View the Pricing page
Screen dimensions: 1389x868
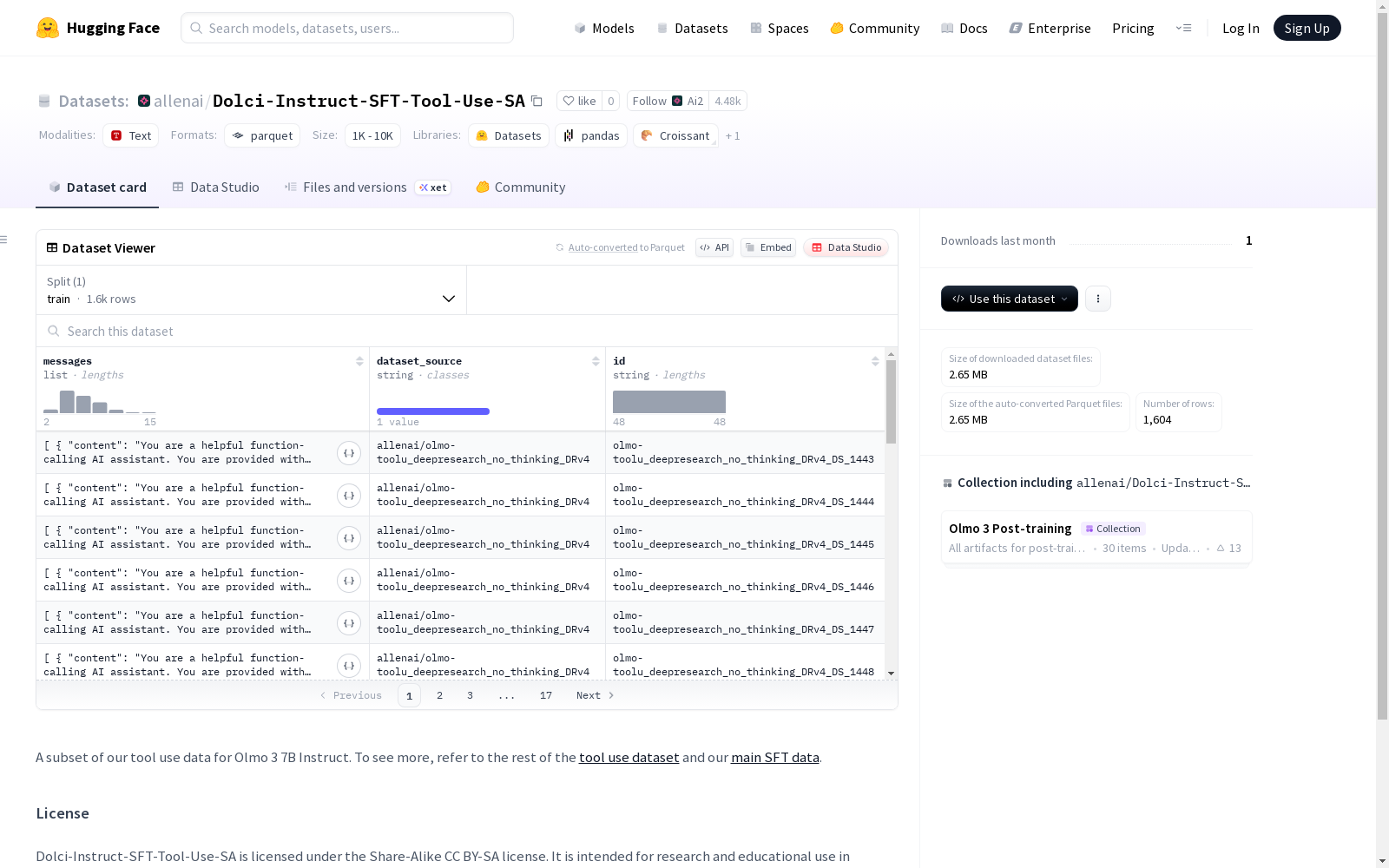point(1133,28)
